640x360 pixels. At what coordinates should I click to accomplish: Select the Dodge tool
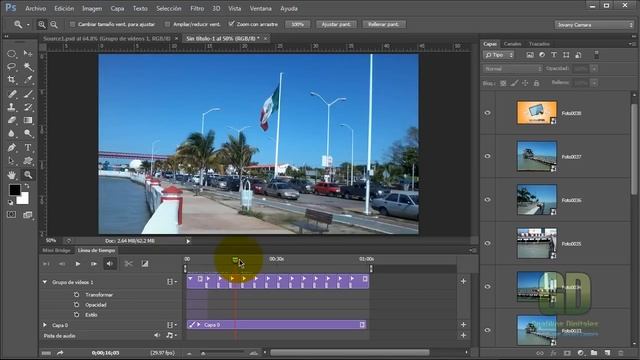(x=28, y=133)
